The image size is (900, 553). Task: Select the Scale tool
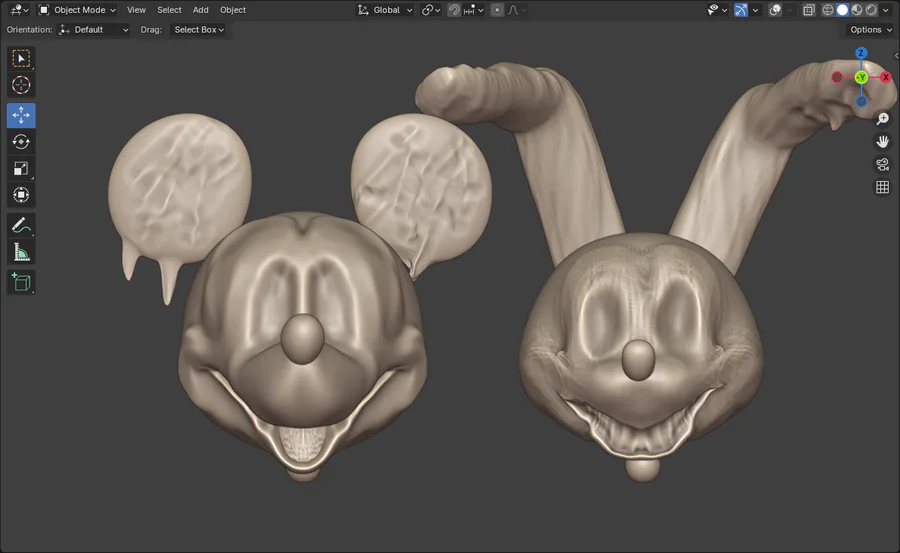click(x=21, y=168)
